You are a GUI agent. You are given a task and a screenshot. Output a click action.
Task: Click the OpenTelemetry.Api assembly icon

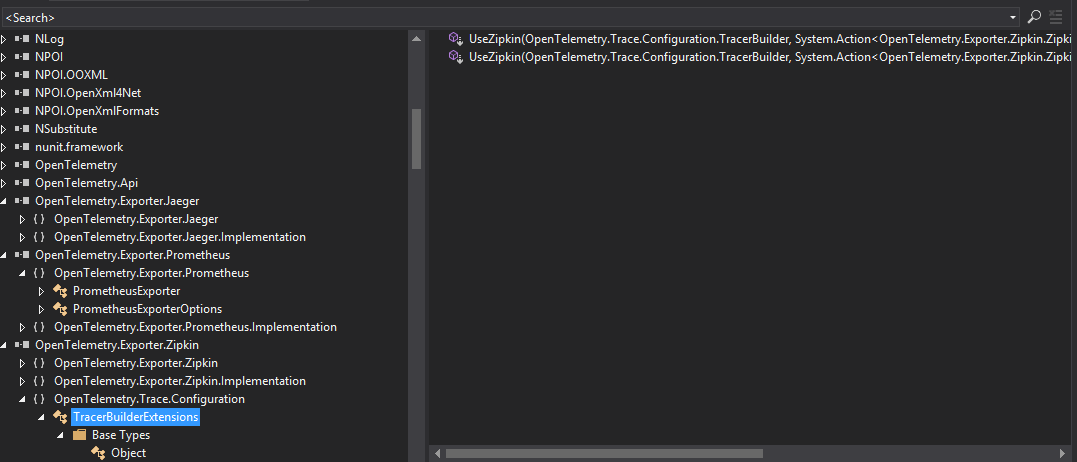(x=23, y=183)
